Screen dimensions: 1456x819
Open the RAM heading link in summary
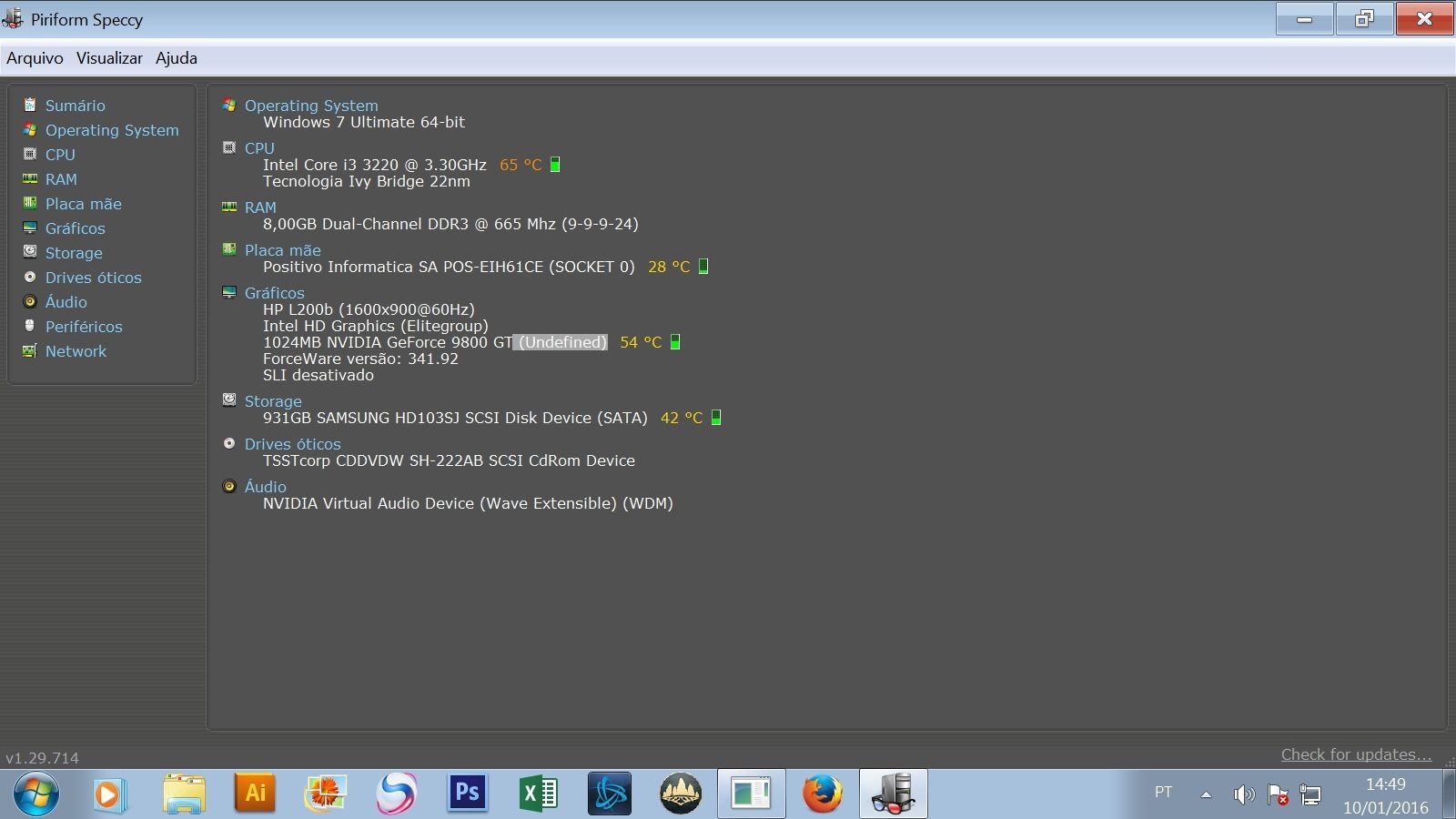(x=260, y=207)
